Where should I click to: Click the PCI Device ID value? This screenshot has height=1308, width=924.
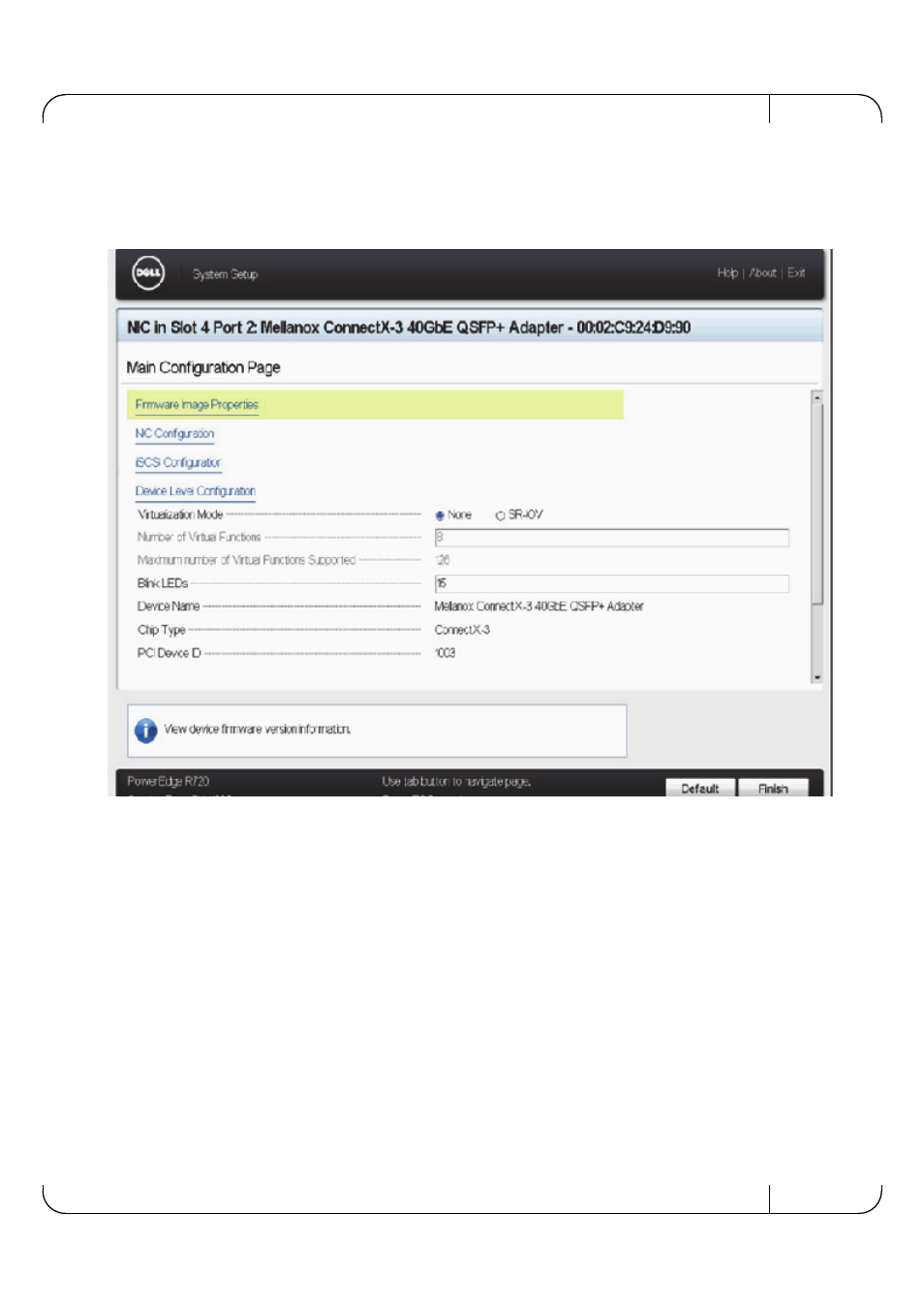[x=445, y=653]
